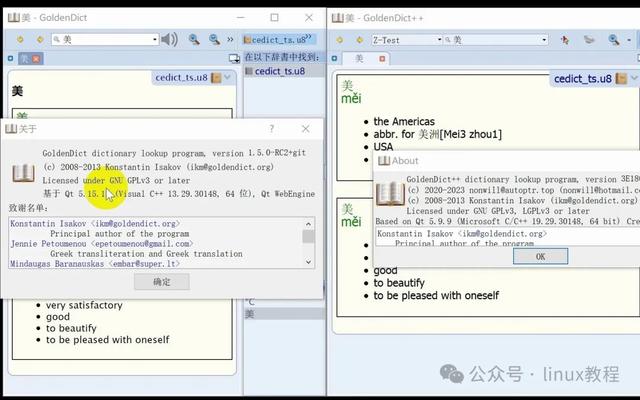The image size is (640, 400).
Task: Click the credits scrollbar thumb
Action: [x=309, y=237]
